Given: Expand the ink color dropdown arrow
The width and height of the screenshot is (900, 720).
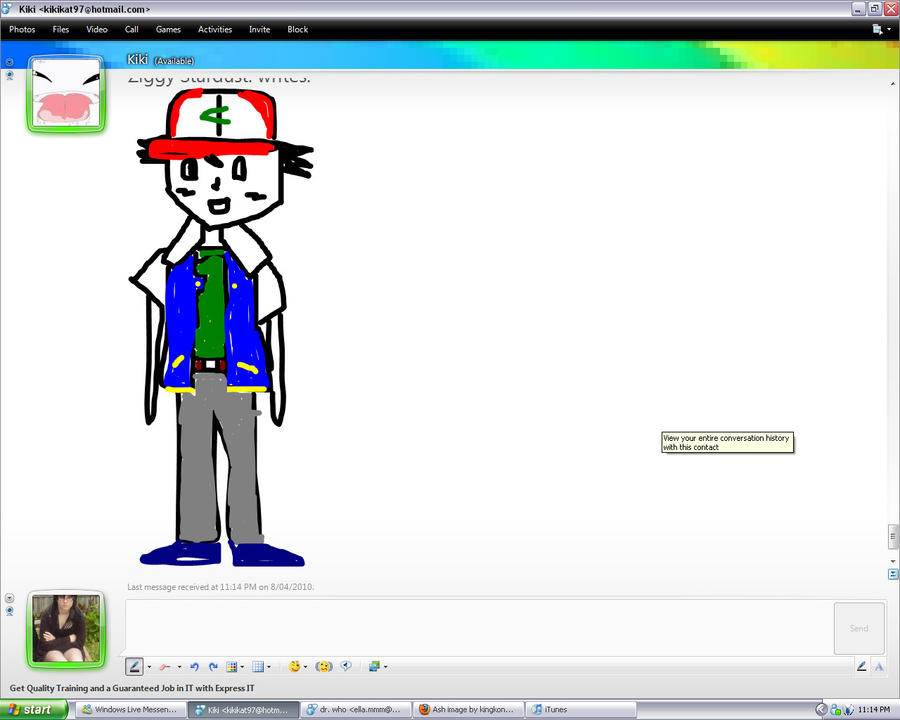Looking at the screenshot, I should pyautogui.click(x=242, y=667).
